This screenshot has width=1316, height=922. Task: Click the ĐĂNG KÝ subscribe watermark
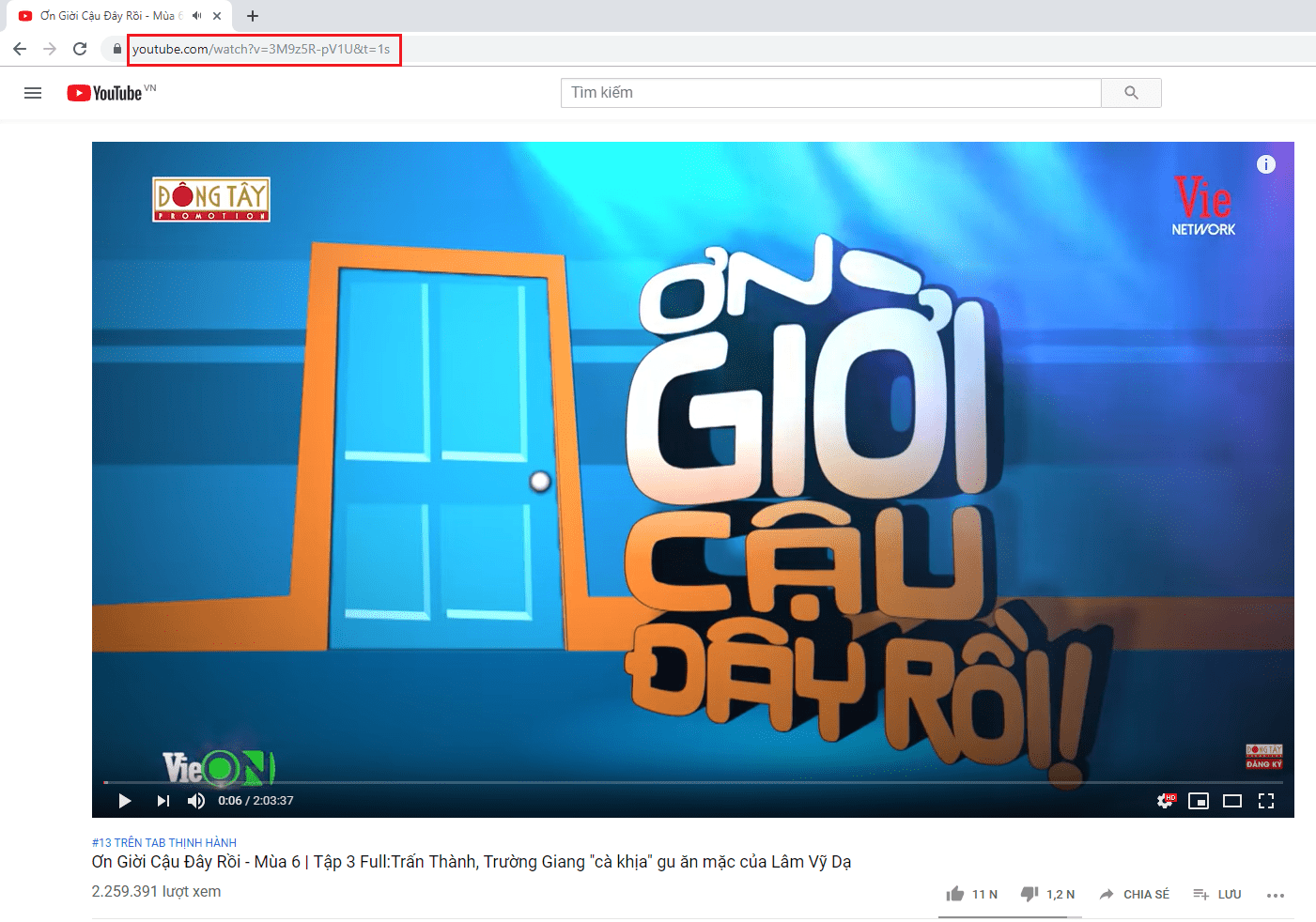[1264, 757]
